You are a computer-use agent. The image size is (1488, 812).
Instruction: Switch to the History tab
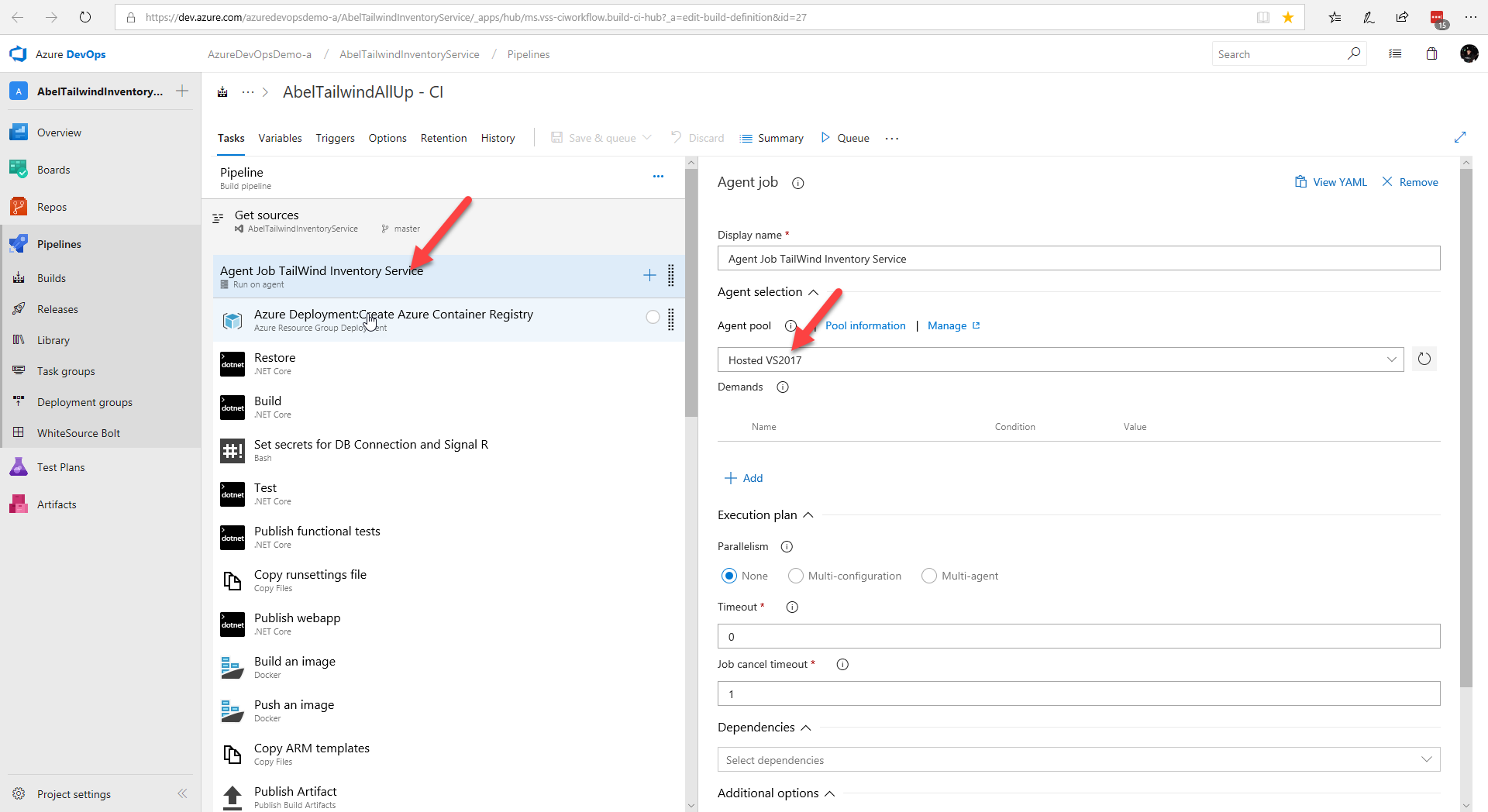point(498,138)
